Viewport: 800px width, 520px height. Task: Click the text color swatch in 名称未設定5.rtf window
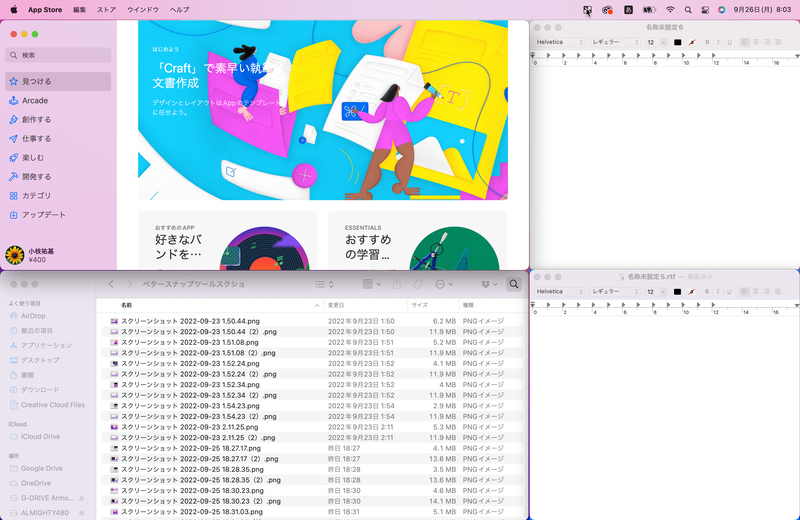pos(678,291)
